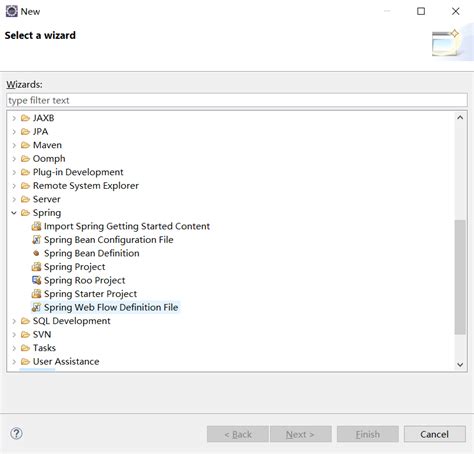Expand the SVN category
This screenshot has width=474, height=454.
[x=14, y=334]
